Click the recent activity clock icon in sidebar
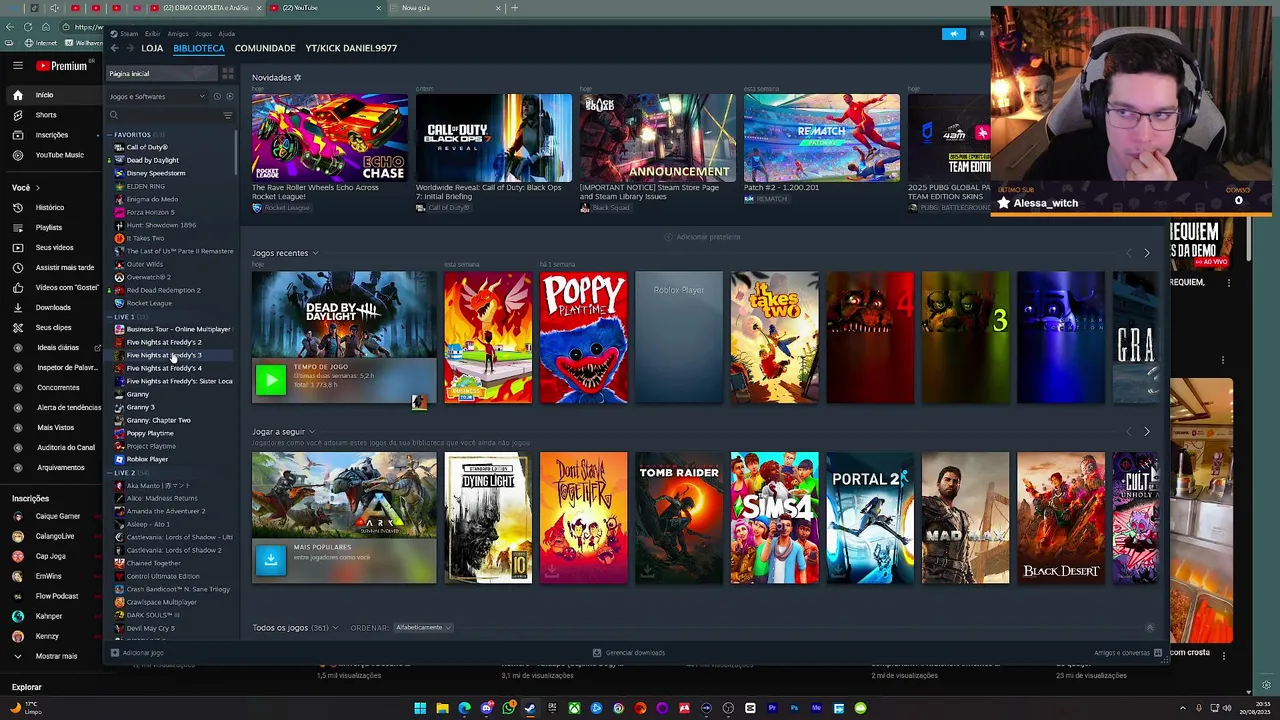Viewport: 1280px width, 720px height. (x=217, y=96)
